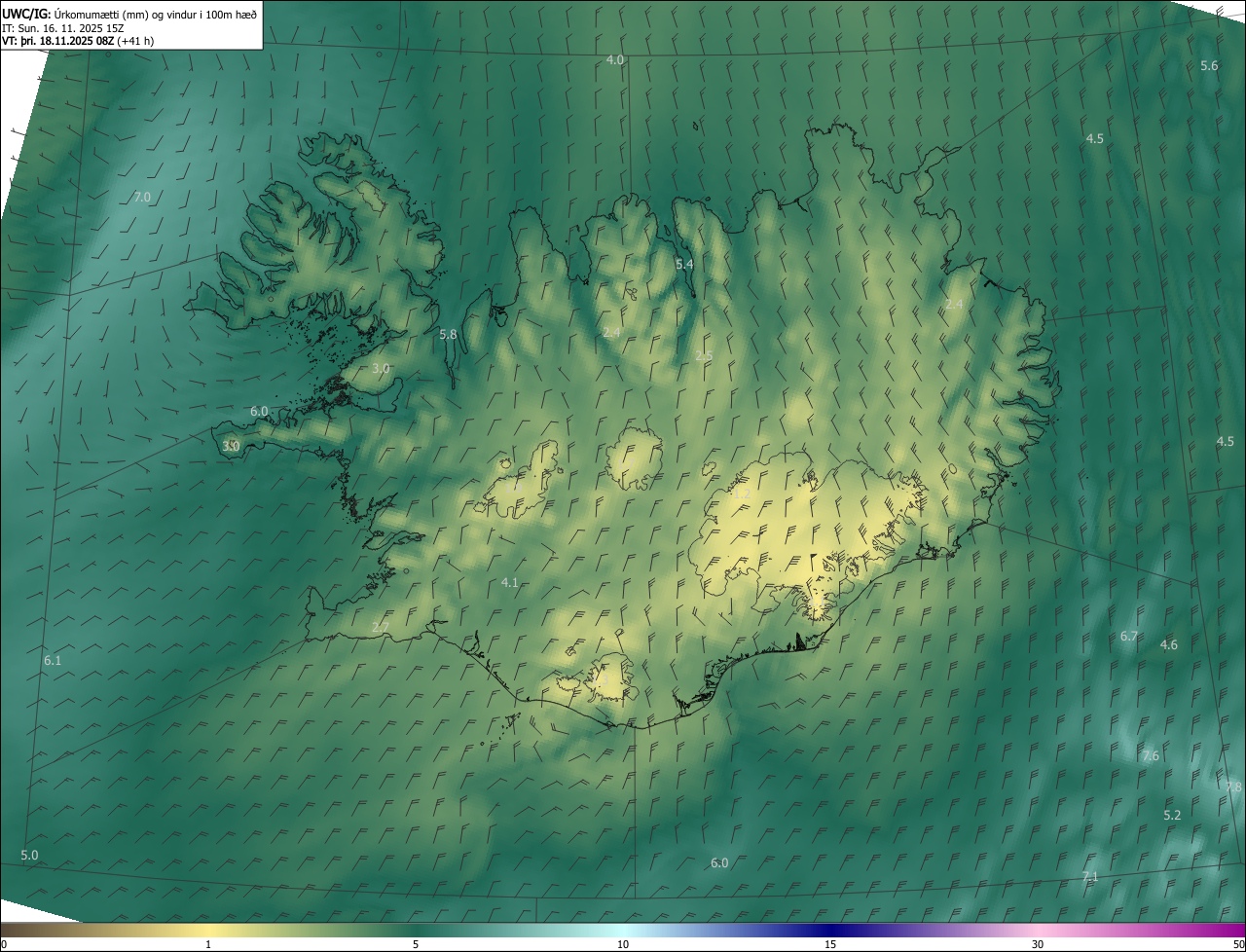
Task: Click the 7.0 value on the map
Action: [142, 198]
